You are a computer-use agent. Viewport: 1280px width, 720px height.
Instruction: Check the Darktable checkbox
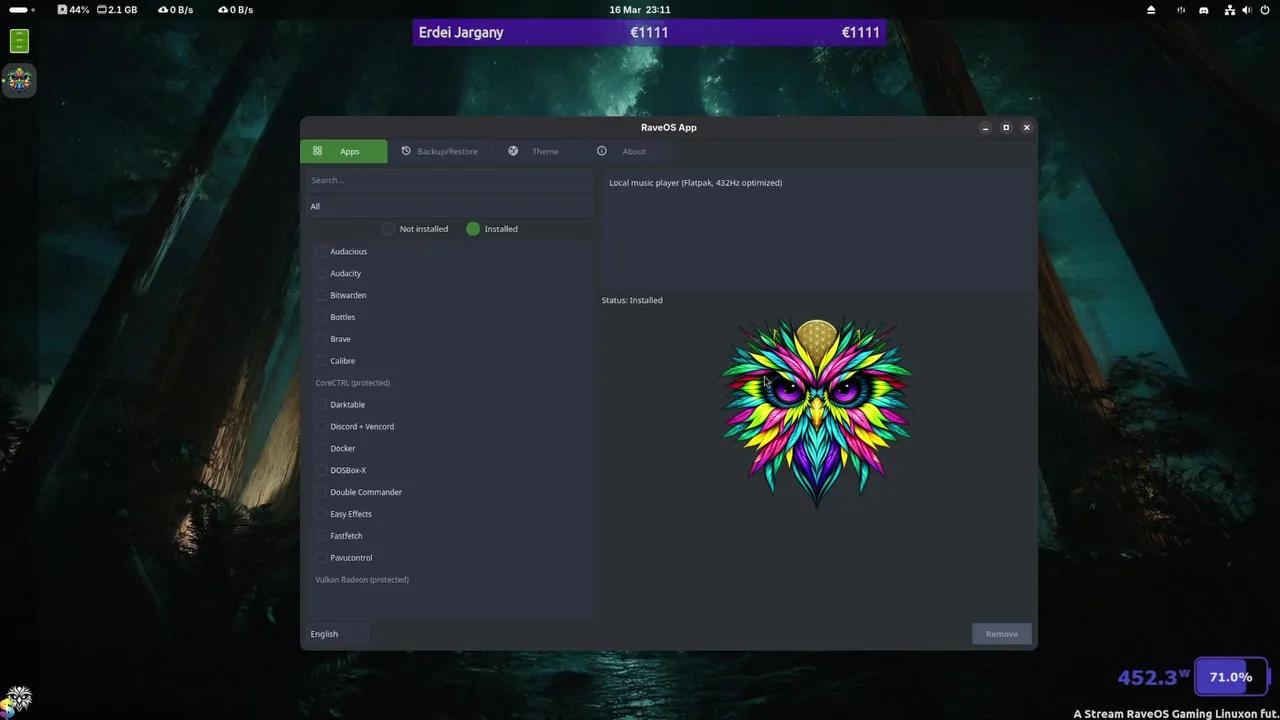(321, 405)
